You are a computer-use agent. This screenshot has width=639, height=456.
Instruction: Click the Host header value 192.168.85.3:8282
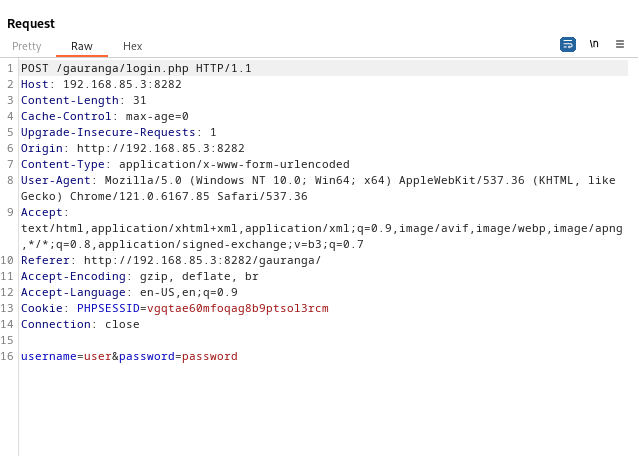122,84
